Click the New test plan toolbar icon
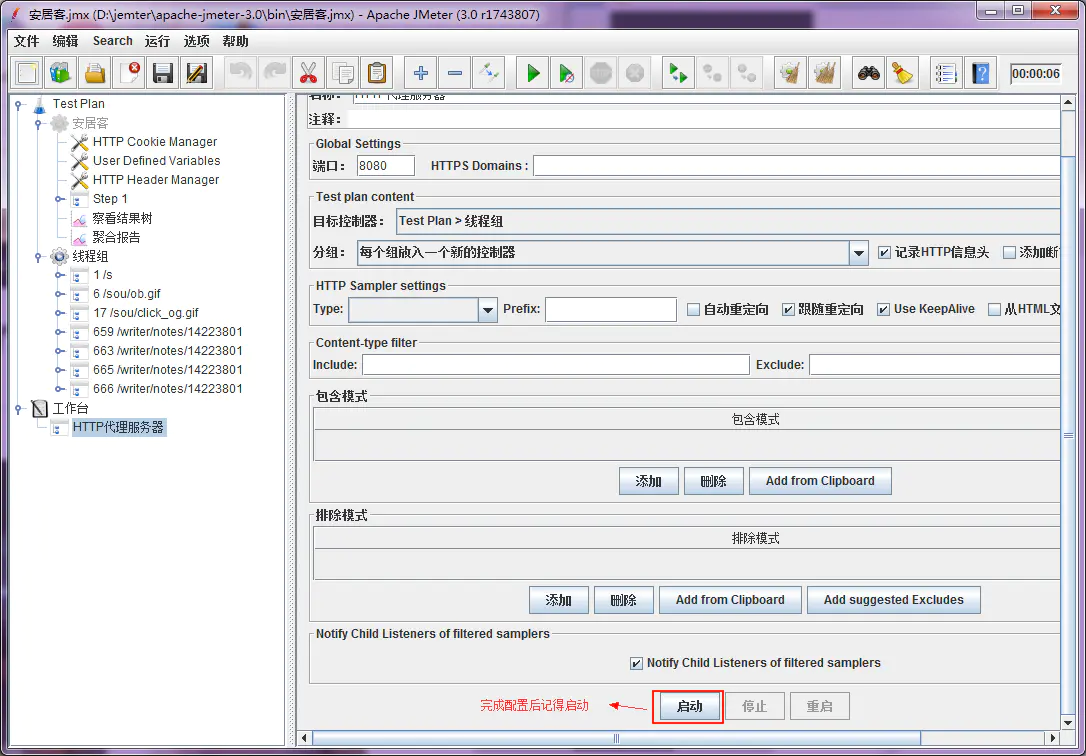 coord(28,73)
